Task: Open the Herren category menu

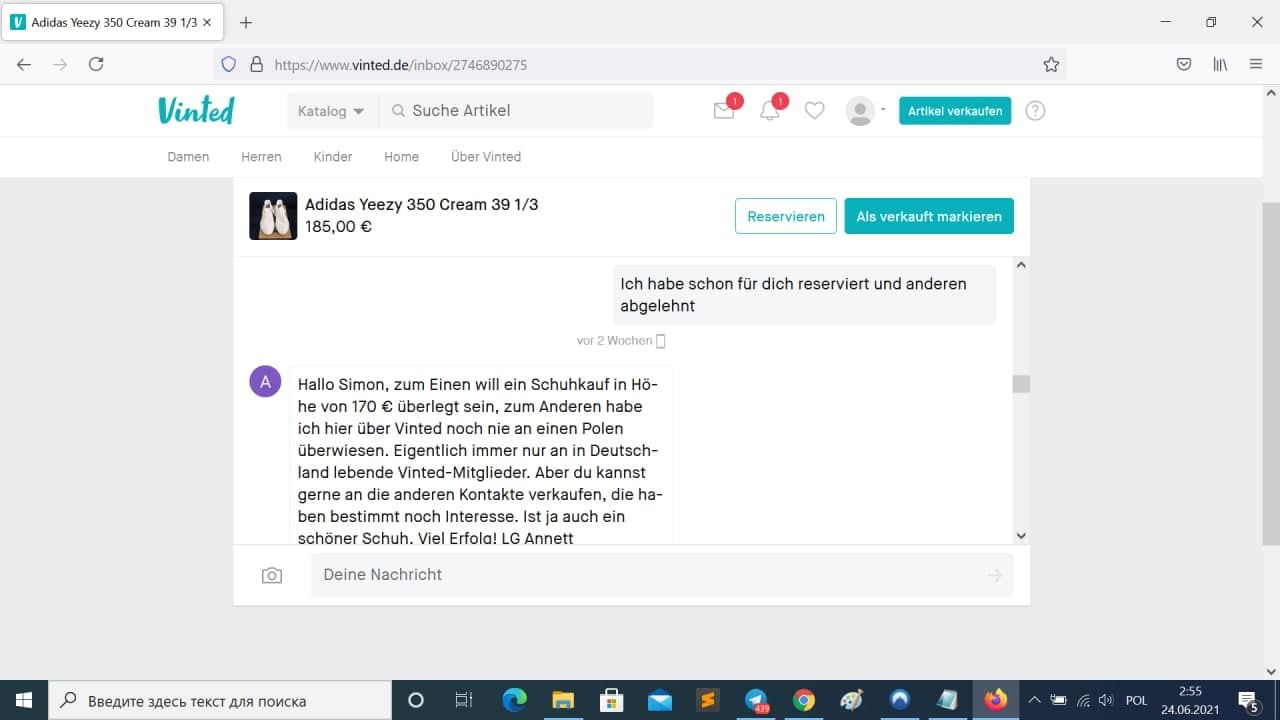Action: tap(261, 157)
